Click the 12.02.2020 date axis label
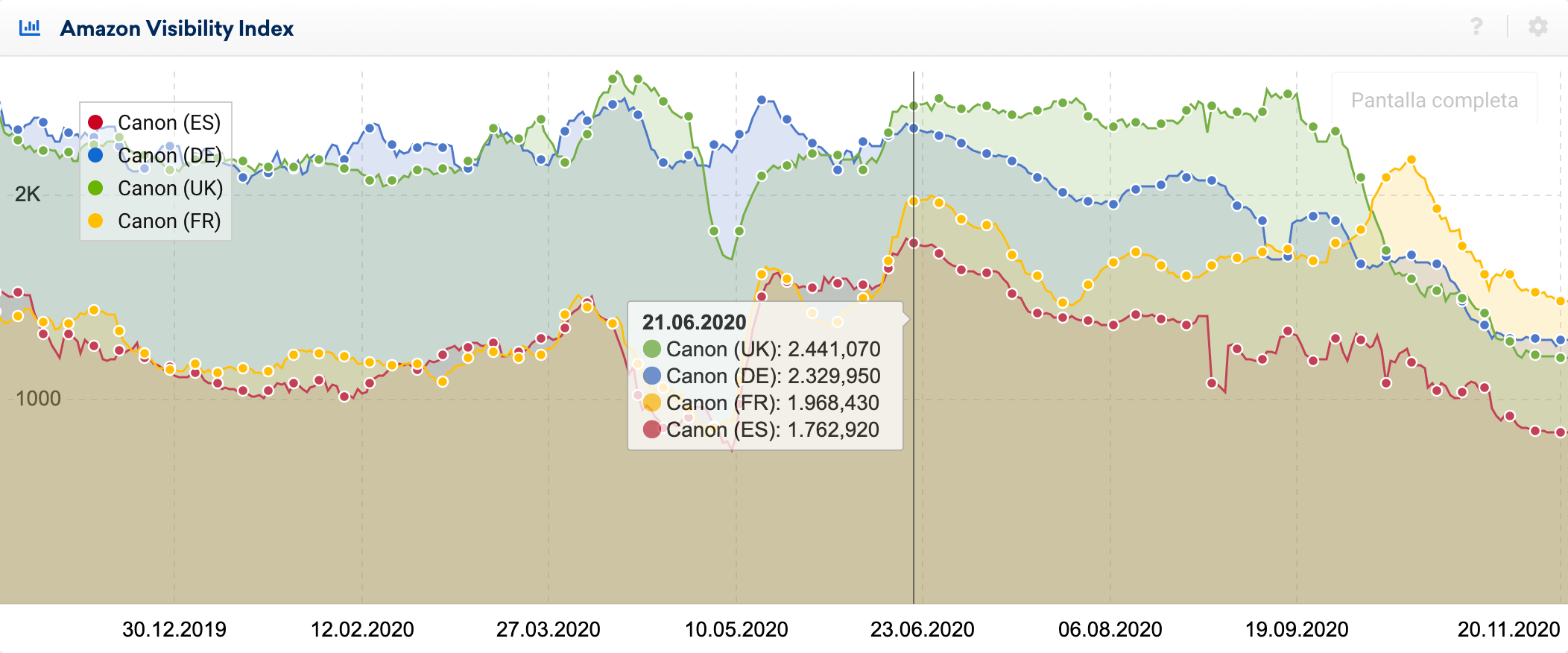This screenshot has height=653, width=1568. click(362, 630)
